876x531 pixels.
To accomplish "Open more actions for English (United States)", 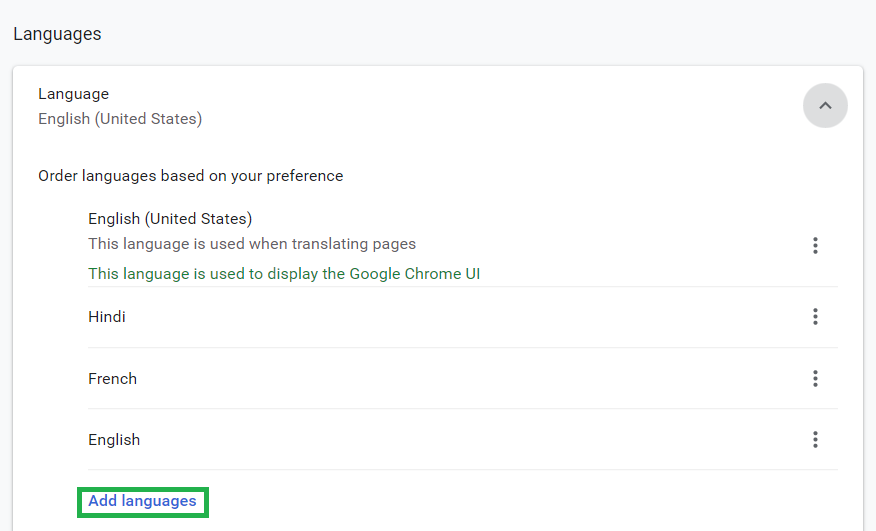I will [815, 245].
